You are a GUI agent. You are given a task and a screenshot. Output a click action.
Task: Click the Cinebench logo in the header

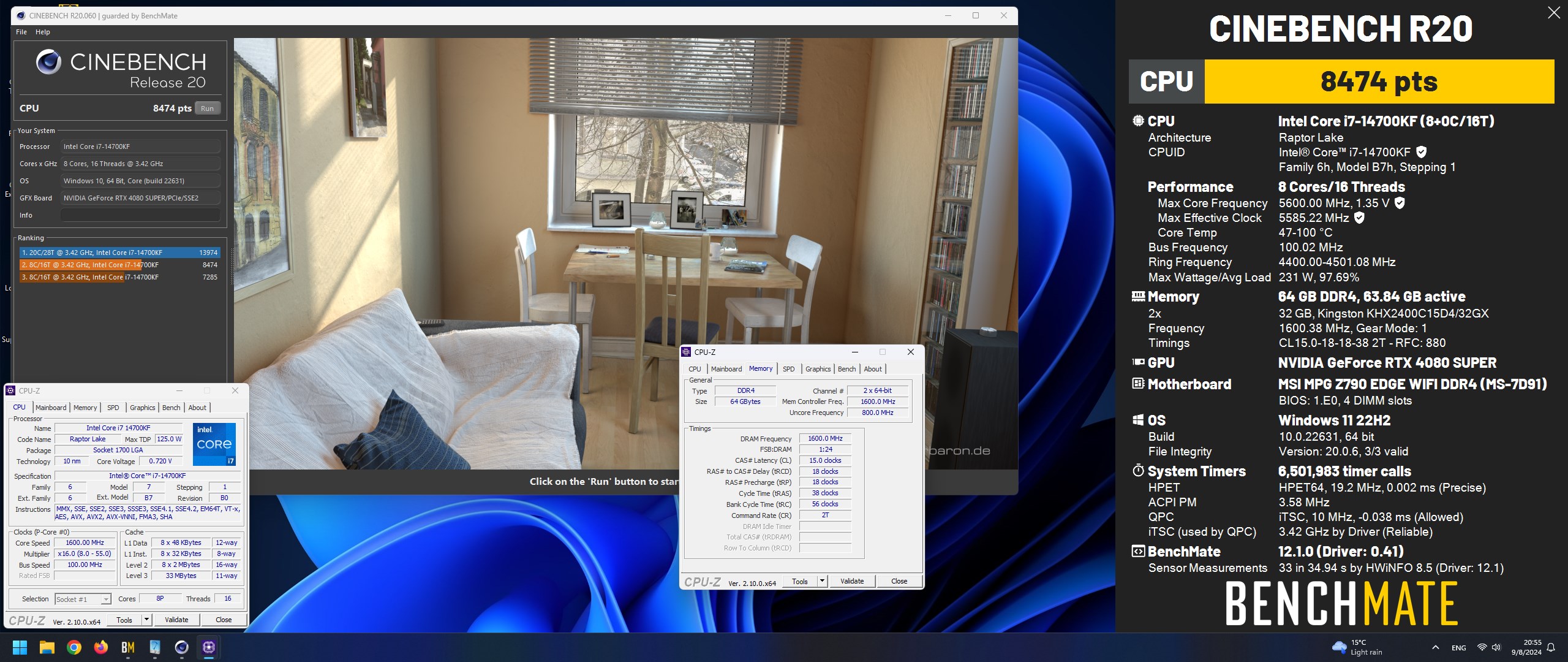48,62
